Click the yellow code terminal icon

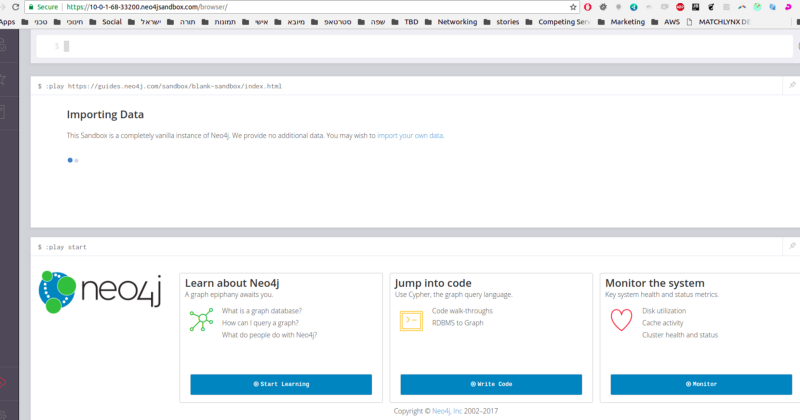click(411, 320)
